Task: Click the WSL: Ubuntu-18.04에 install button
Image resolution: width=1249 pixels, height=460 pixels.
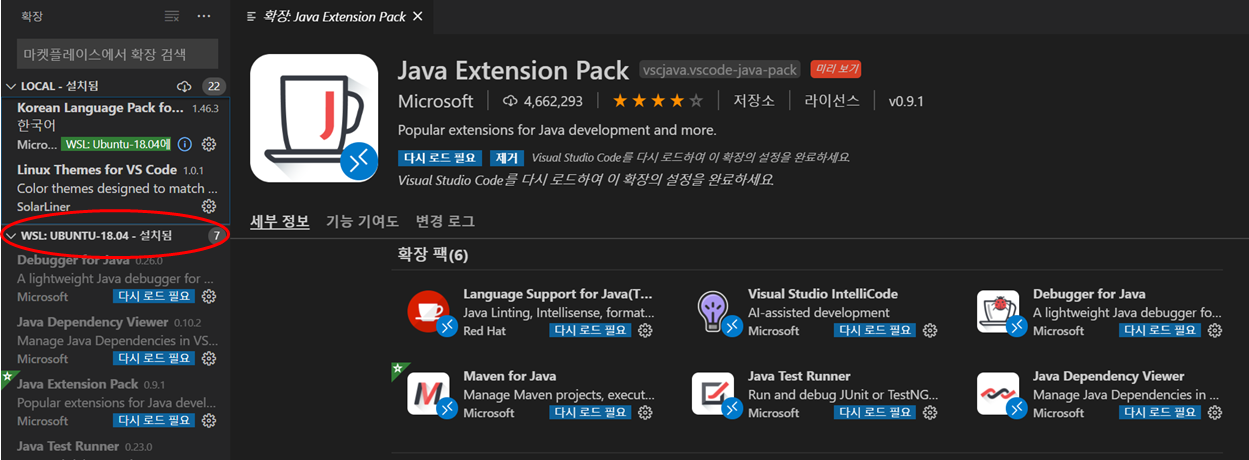Action: tap(117, 144)
